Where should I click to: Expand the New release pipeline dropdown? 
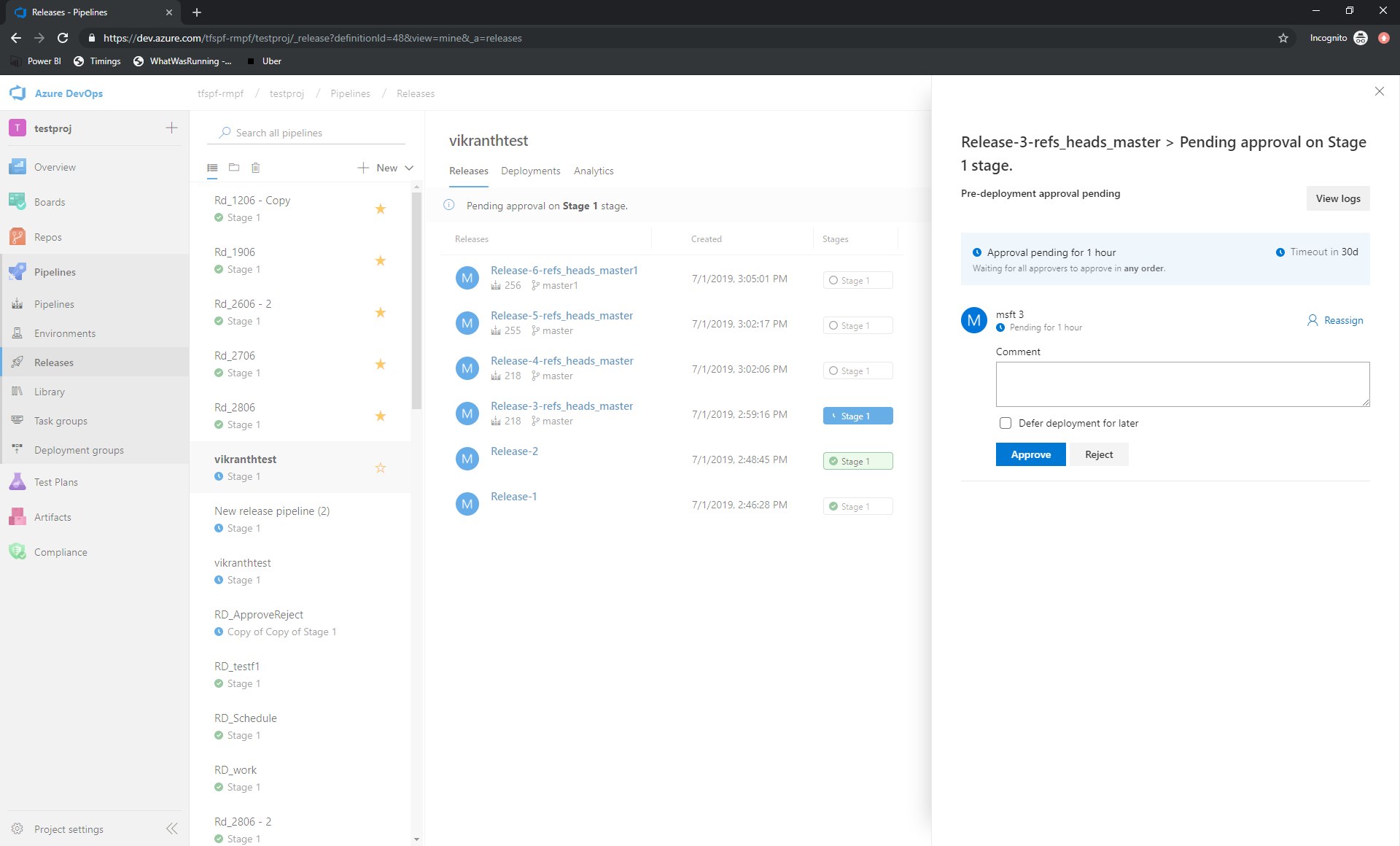click(x=409, y=167)
